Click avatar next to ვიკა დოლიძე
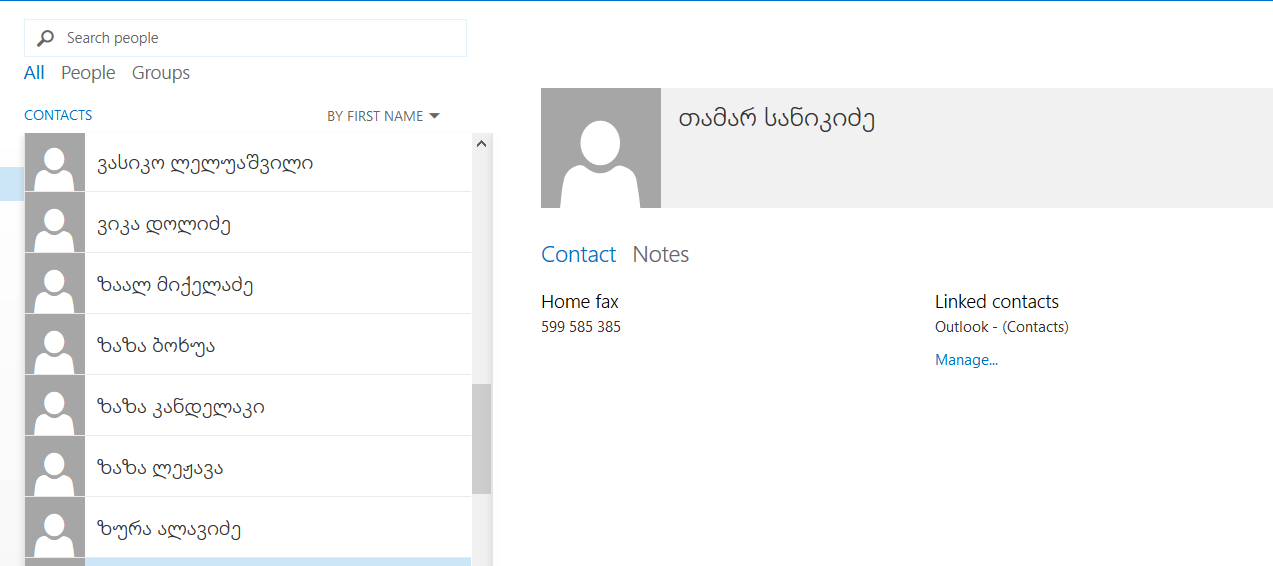The image size is (1273, 566). point(54,223)
